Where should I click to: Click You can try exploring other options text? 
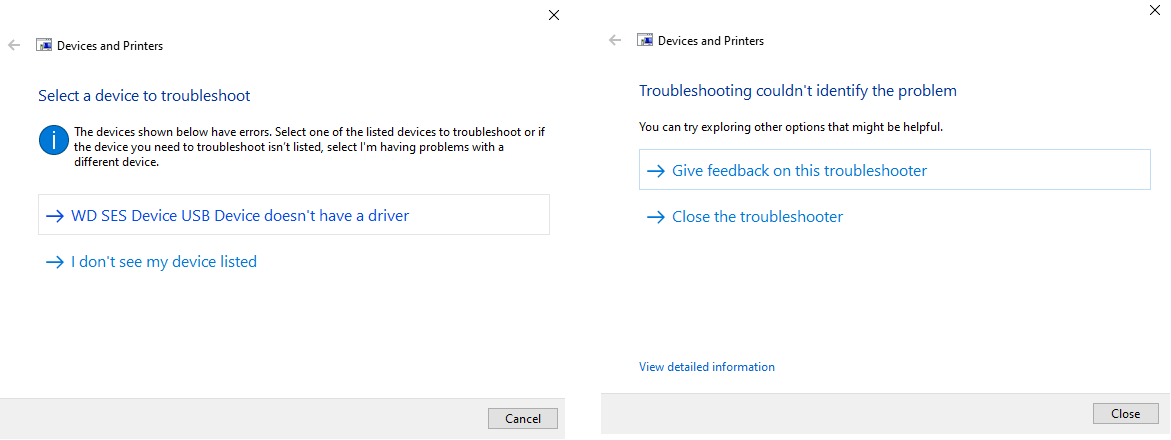(791, 127)
